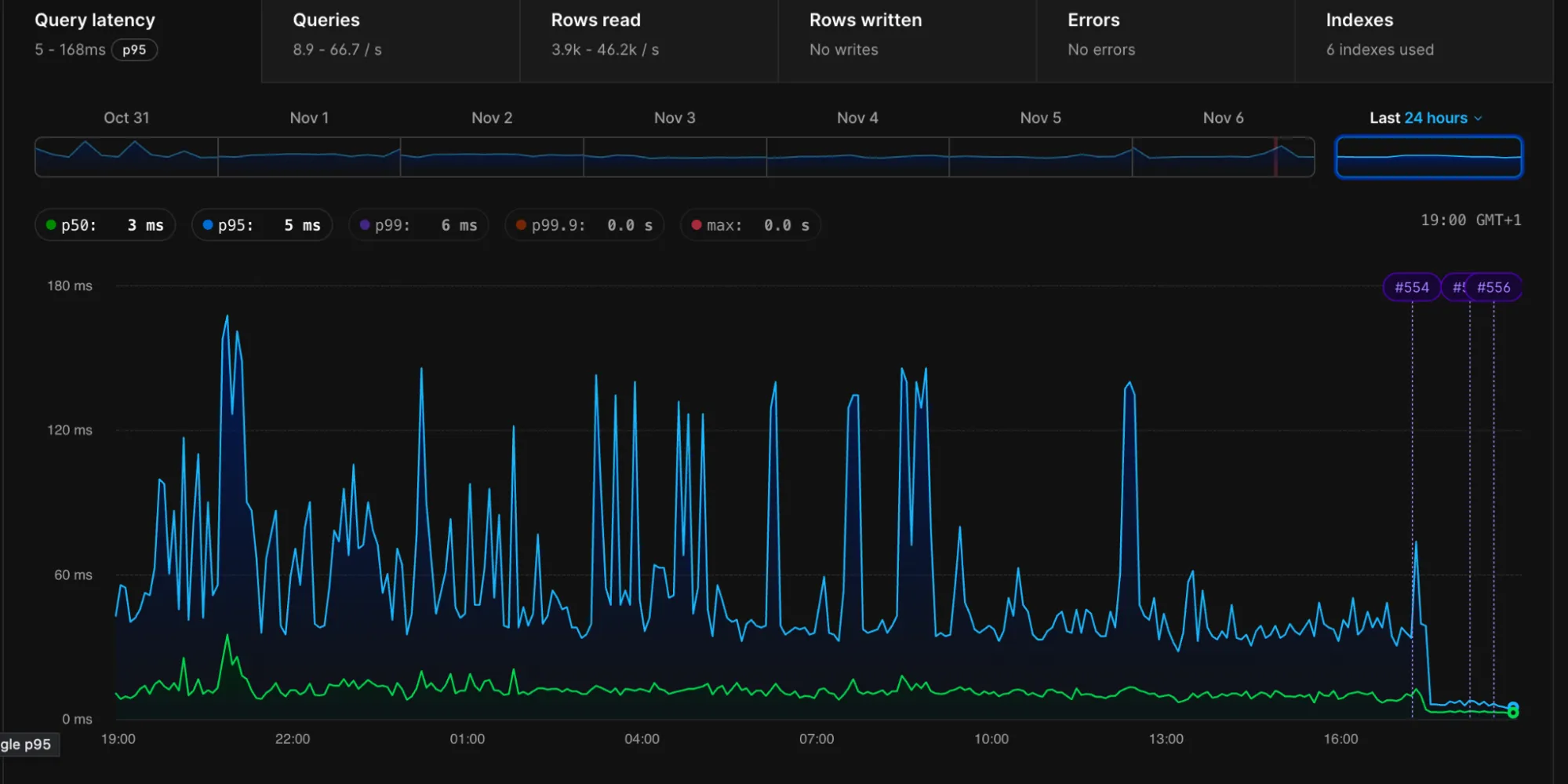Viewport: 1568px width, 784px height.
Task: Click the p95 badge under Query latency
Action: [136, 50]
